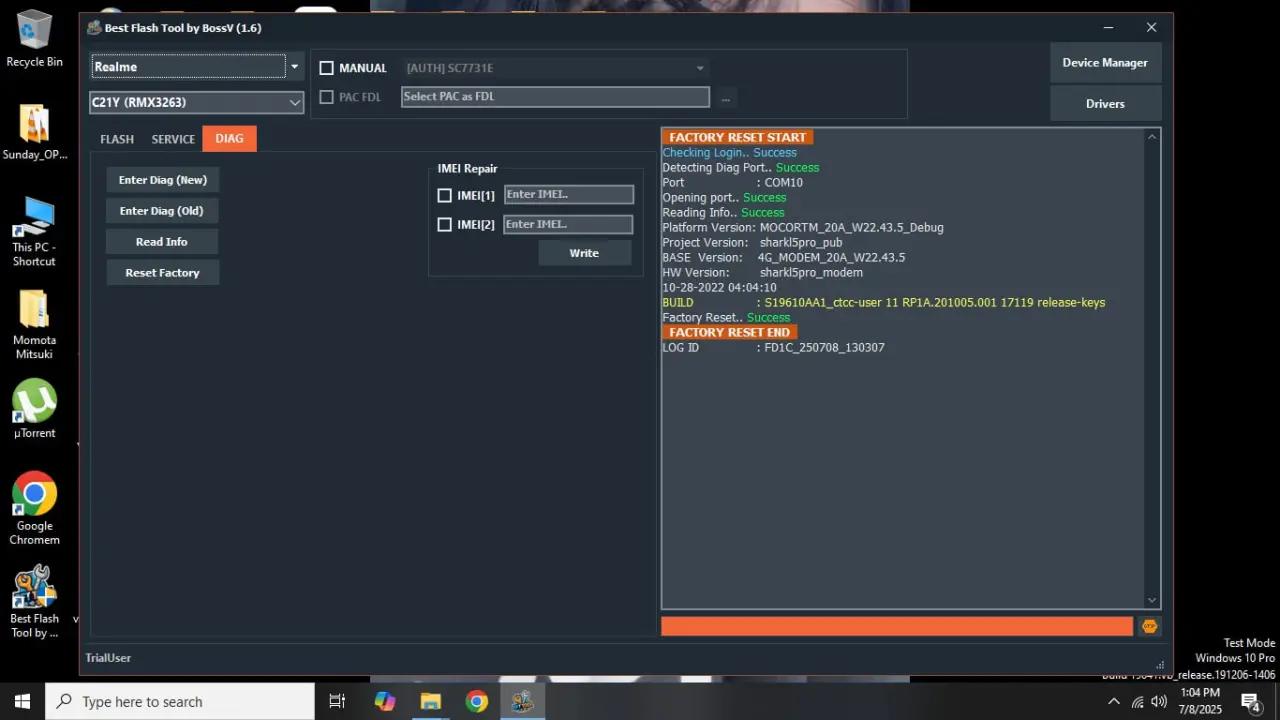Click the Reset Factory button
Viewport: 1280px width, 720px height.
pyautogui.click(x=162, y=273)
